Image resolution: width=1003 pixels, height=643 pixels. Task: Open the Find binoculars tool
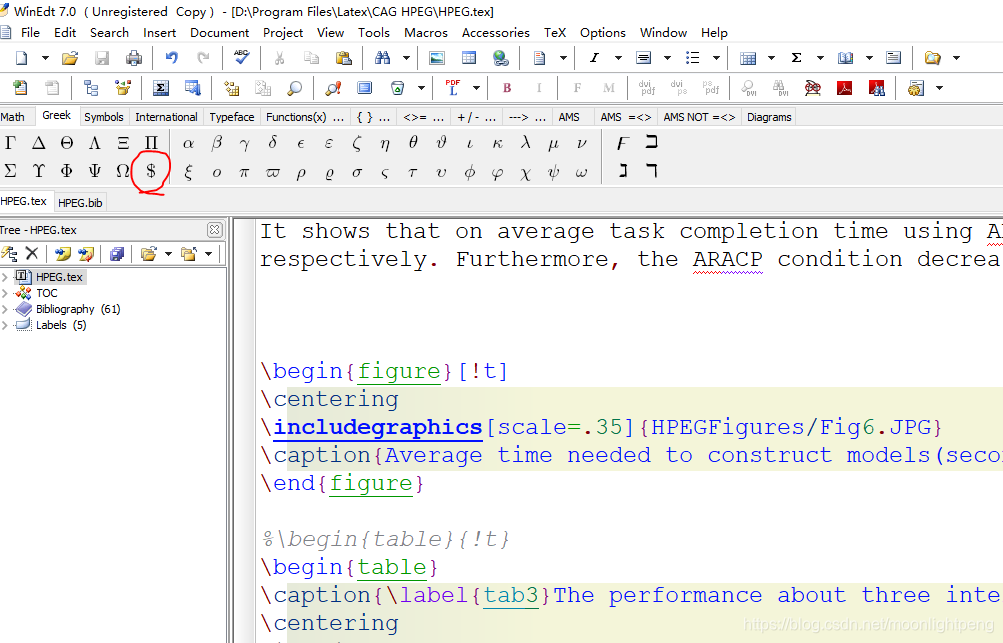[383, 58]
